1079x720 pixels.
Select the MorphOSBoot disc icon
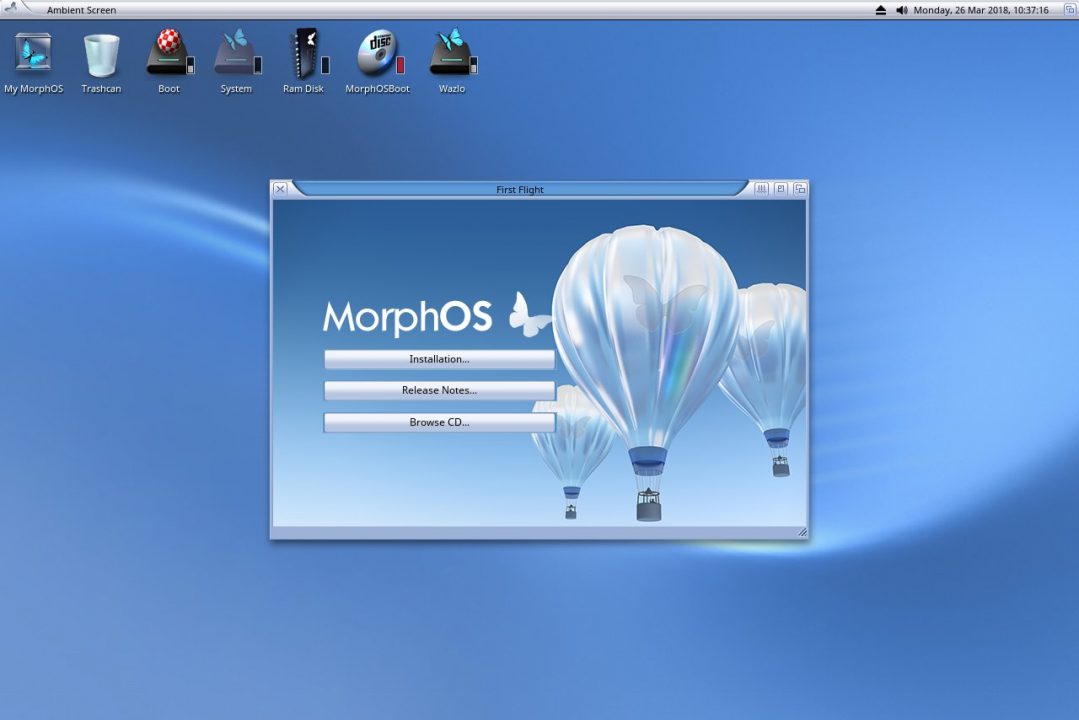point(378,62)
